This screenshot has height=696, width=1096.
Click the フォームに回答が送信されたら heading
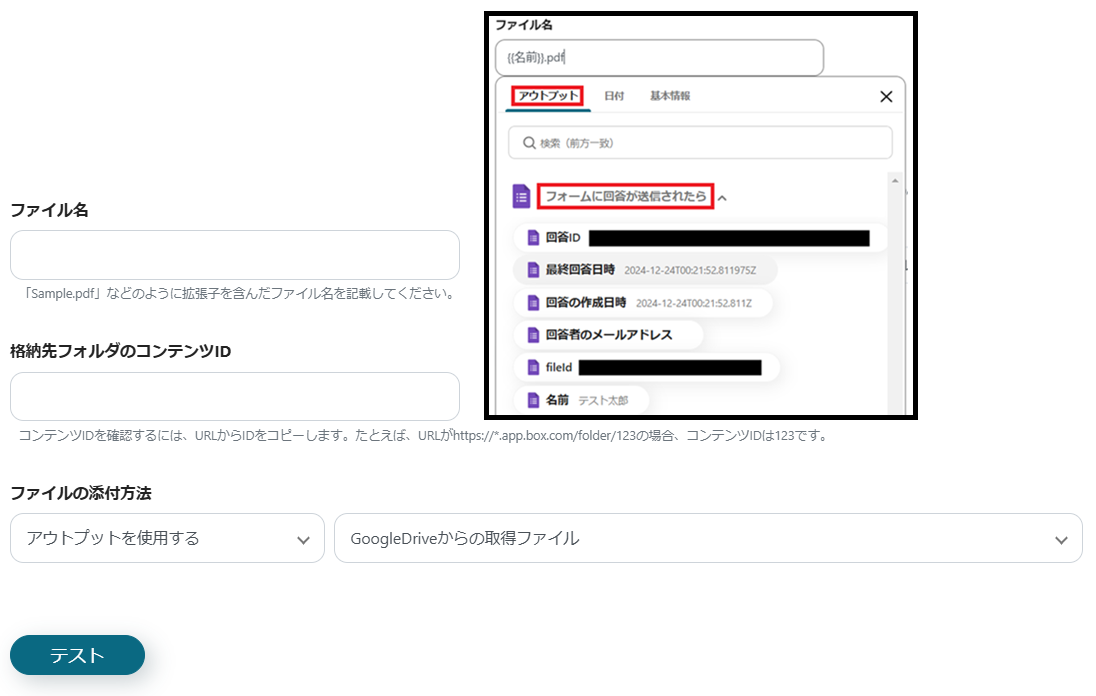(626, 196)
